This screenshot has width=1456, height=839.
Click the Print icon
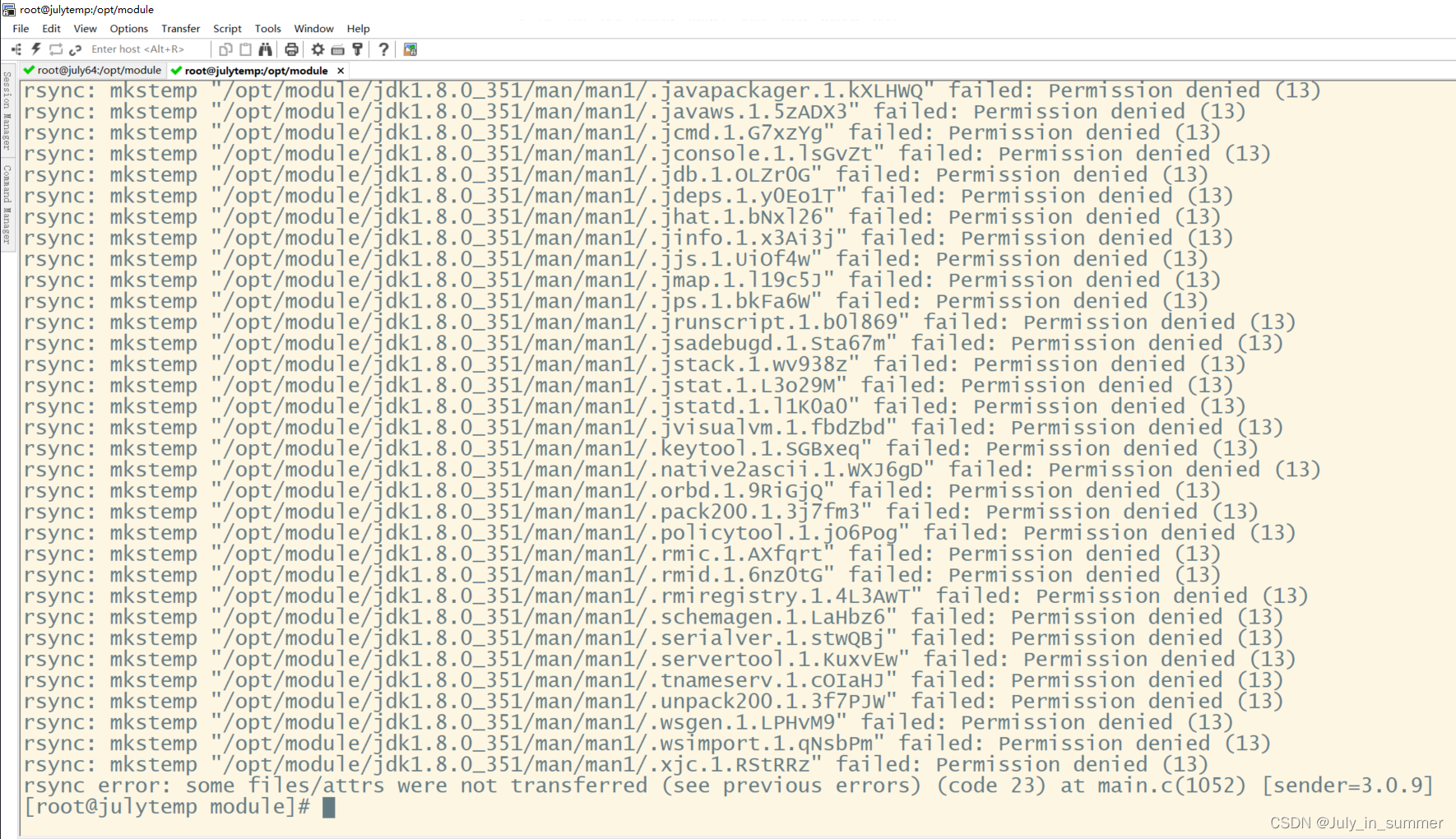(291, 49)
